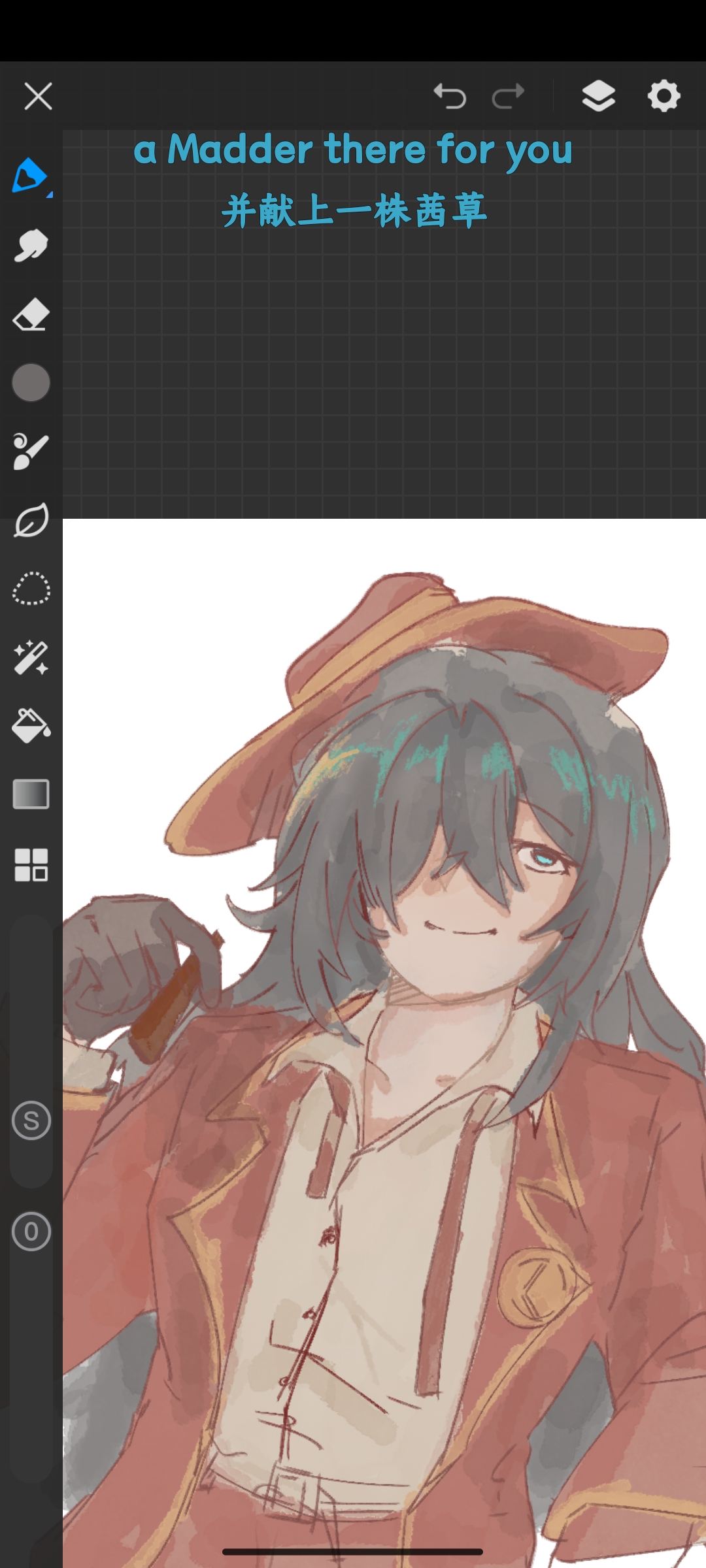The image size is (706, 1568).
Task: Switch to the Eraser tool
Action: click(31, 316)
